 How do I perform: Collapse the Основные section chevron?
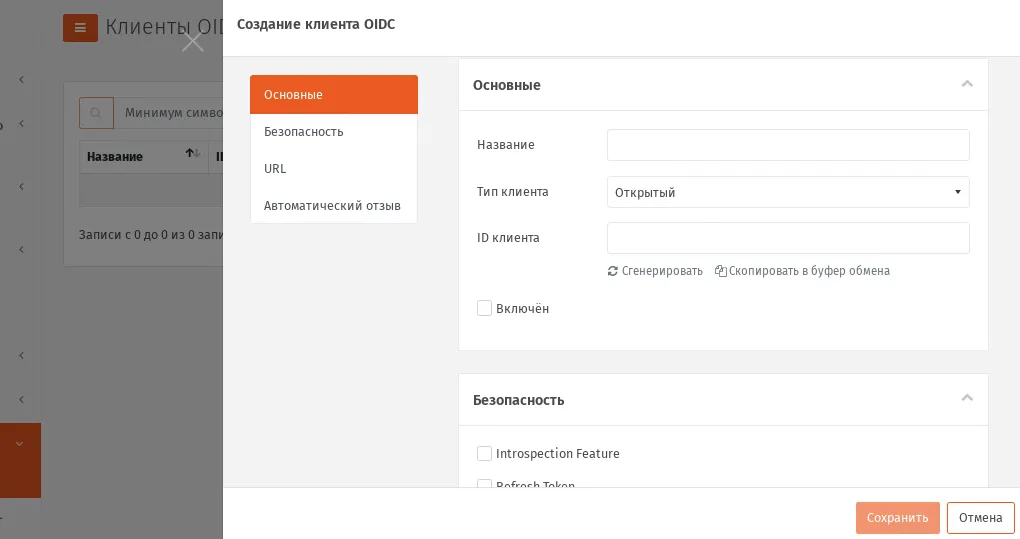point(967,84)
